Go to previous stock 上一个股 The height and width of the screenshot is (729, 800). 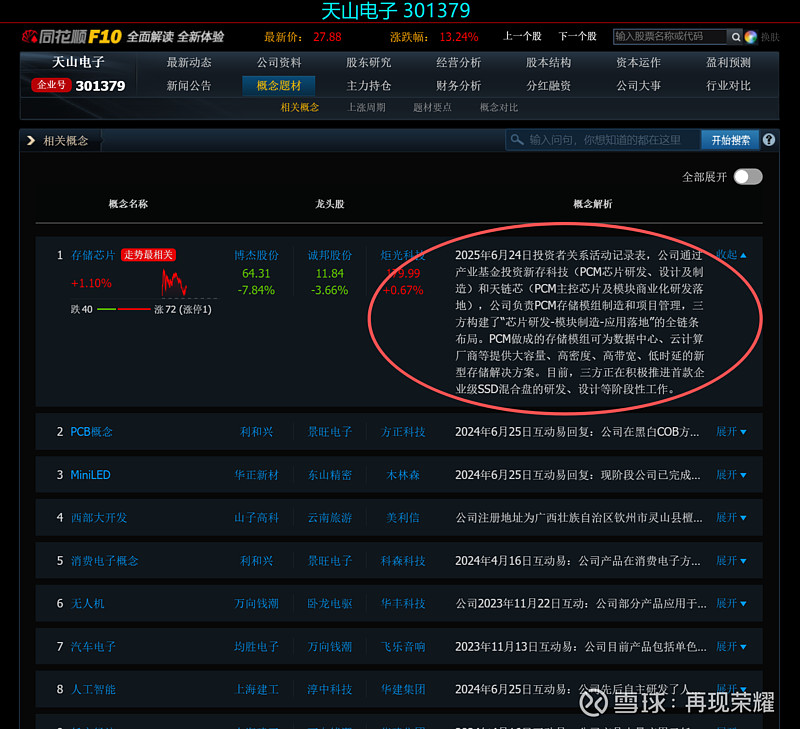point(522,36)
